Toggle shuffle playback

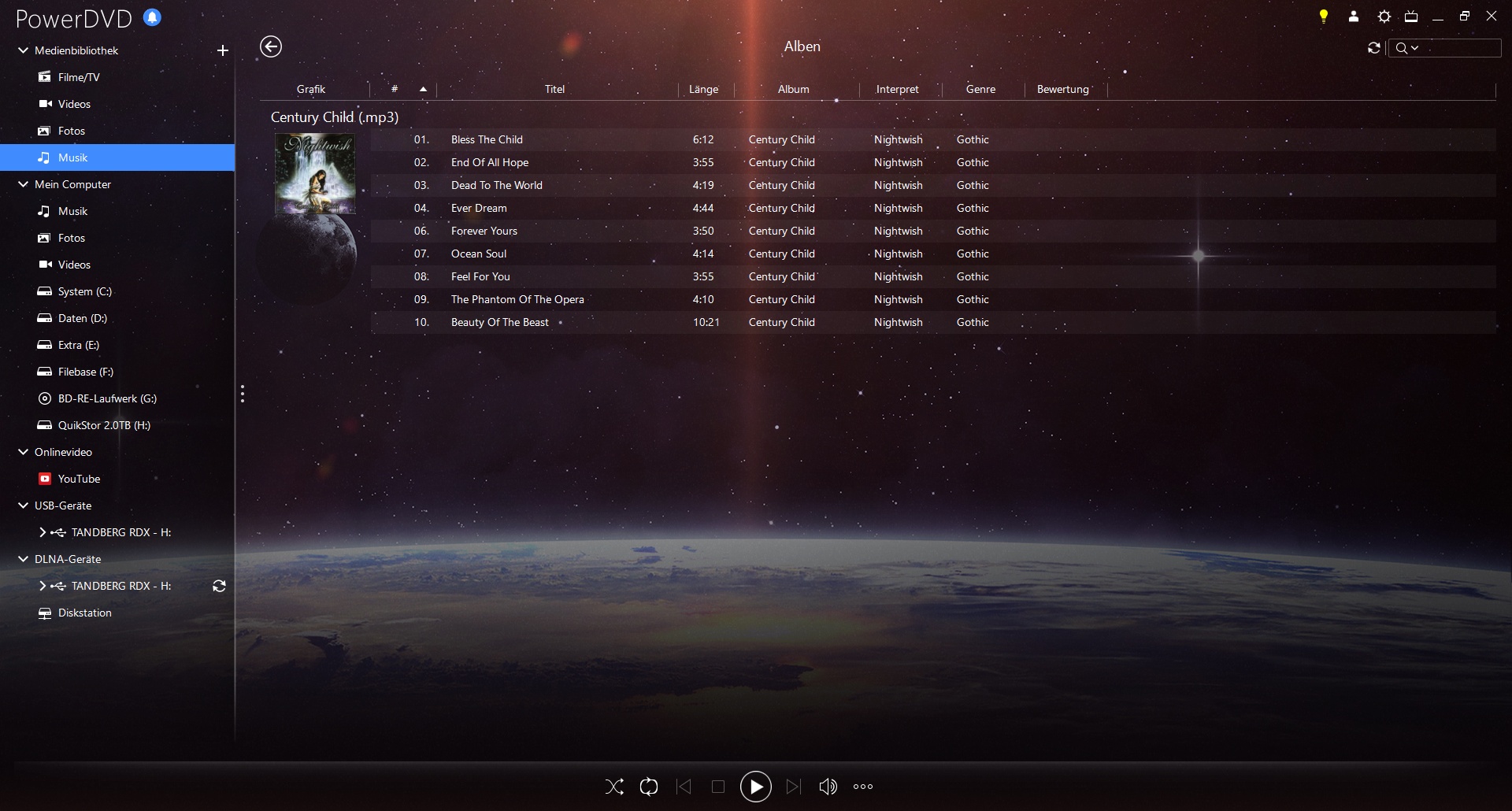point(614,787)
